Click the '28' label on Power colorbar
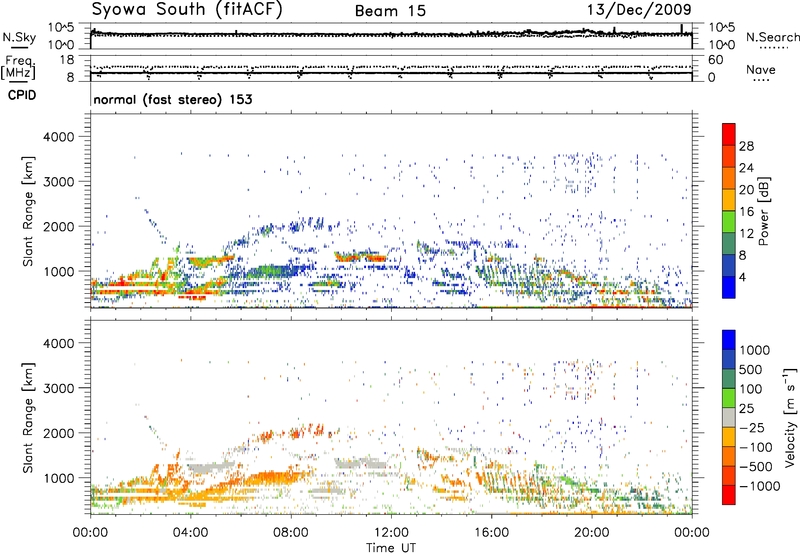The image size is (800, 554). [x=746, y=146]
